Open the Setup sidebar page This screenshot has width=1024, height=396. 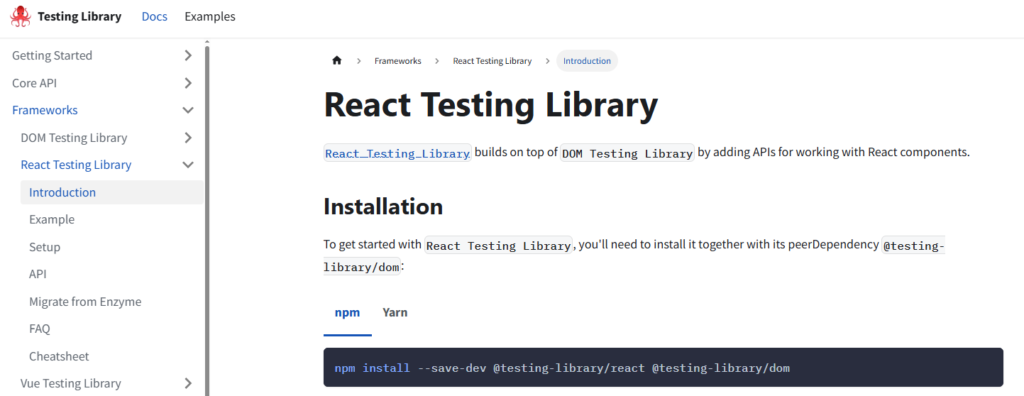[44, 247]
